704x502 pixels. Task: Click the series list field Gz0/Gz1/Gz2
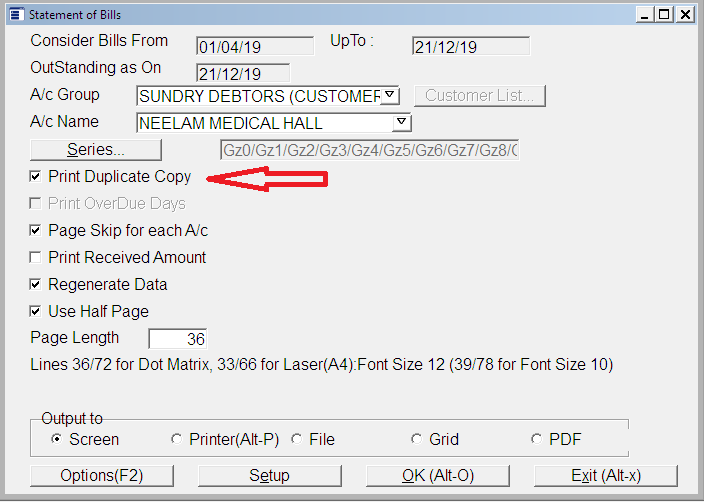point(370,150)
